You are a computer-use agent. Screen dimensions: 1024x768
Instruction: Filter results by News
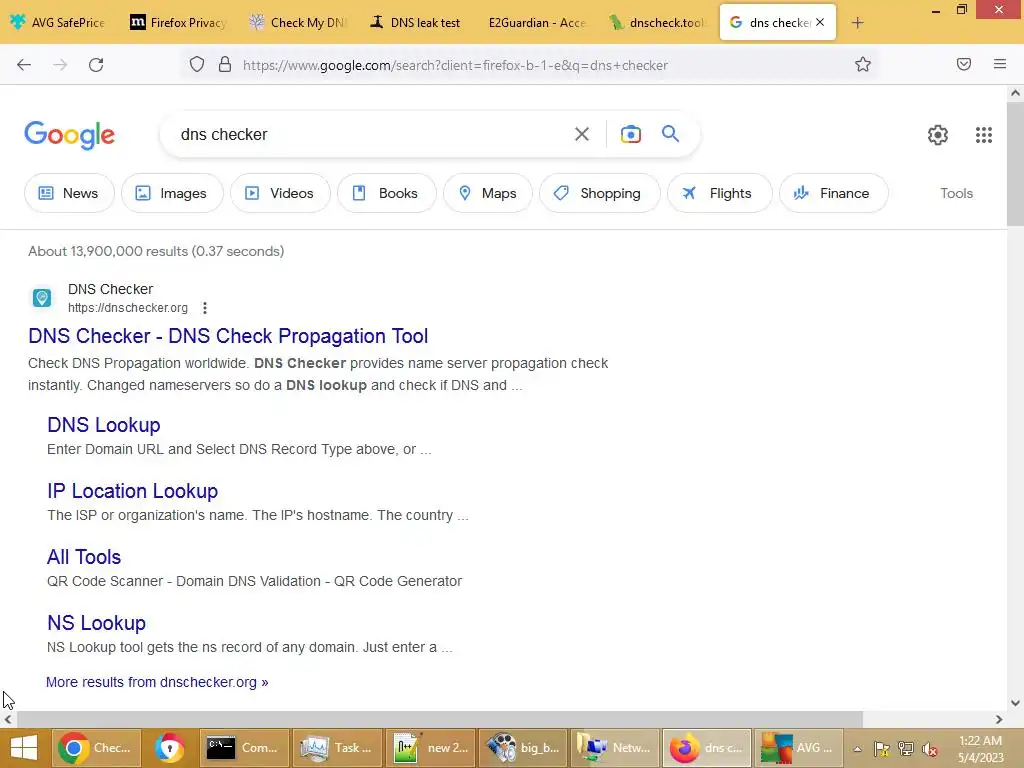point(69,193)
